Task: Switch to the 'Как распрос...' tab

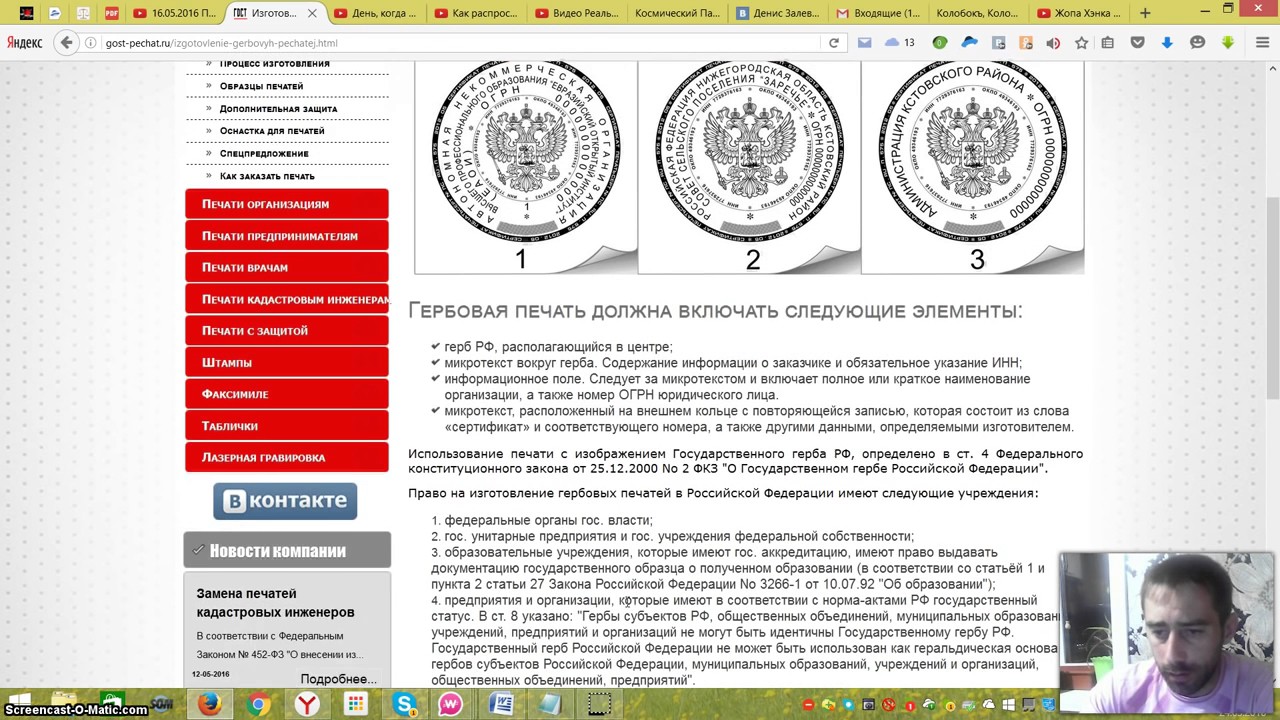Action: (x=476, y=13)
